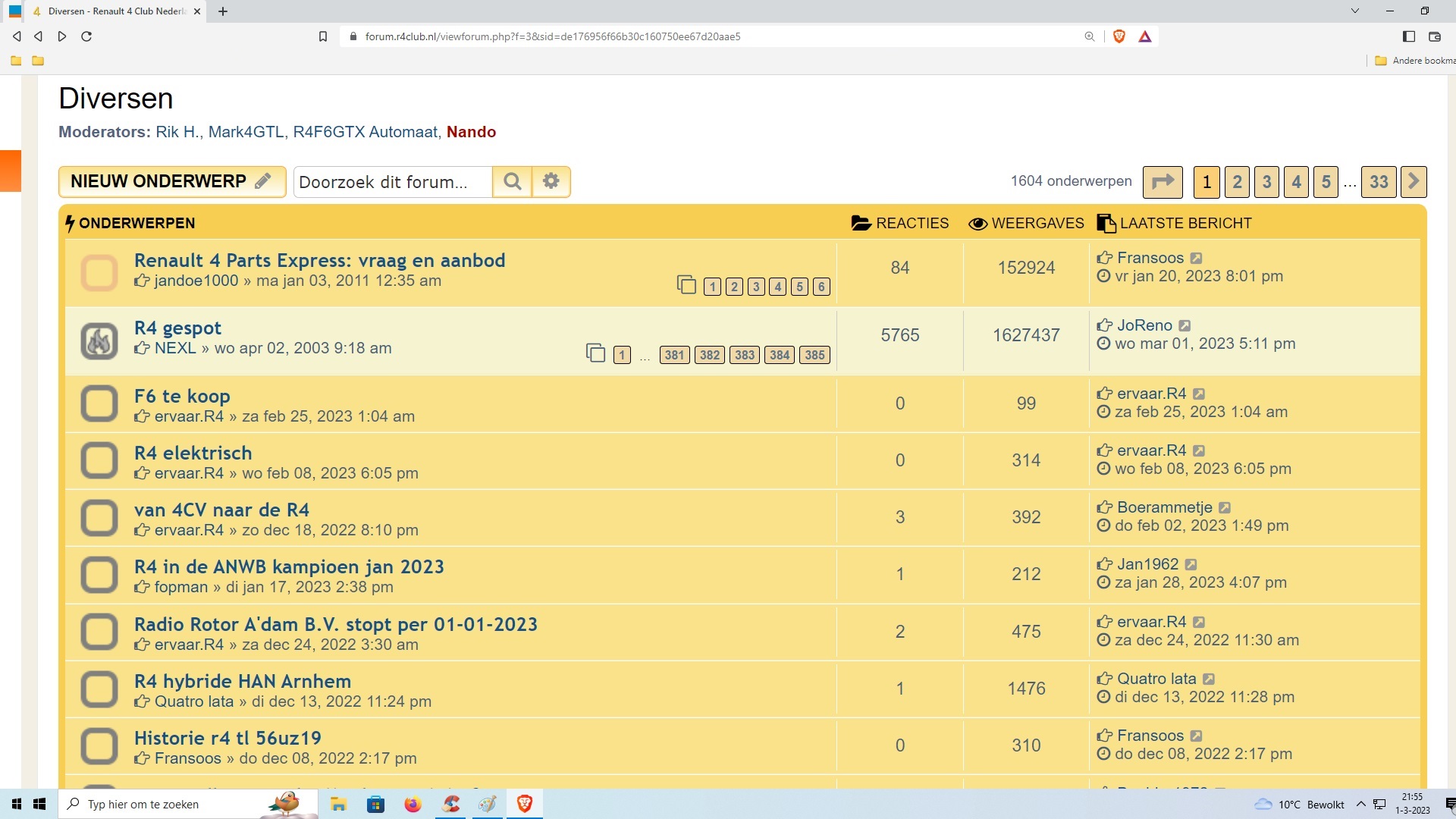
Task: Click the jump-to-page arrow icon
Action: tap(1162, 182)
